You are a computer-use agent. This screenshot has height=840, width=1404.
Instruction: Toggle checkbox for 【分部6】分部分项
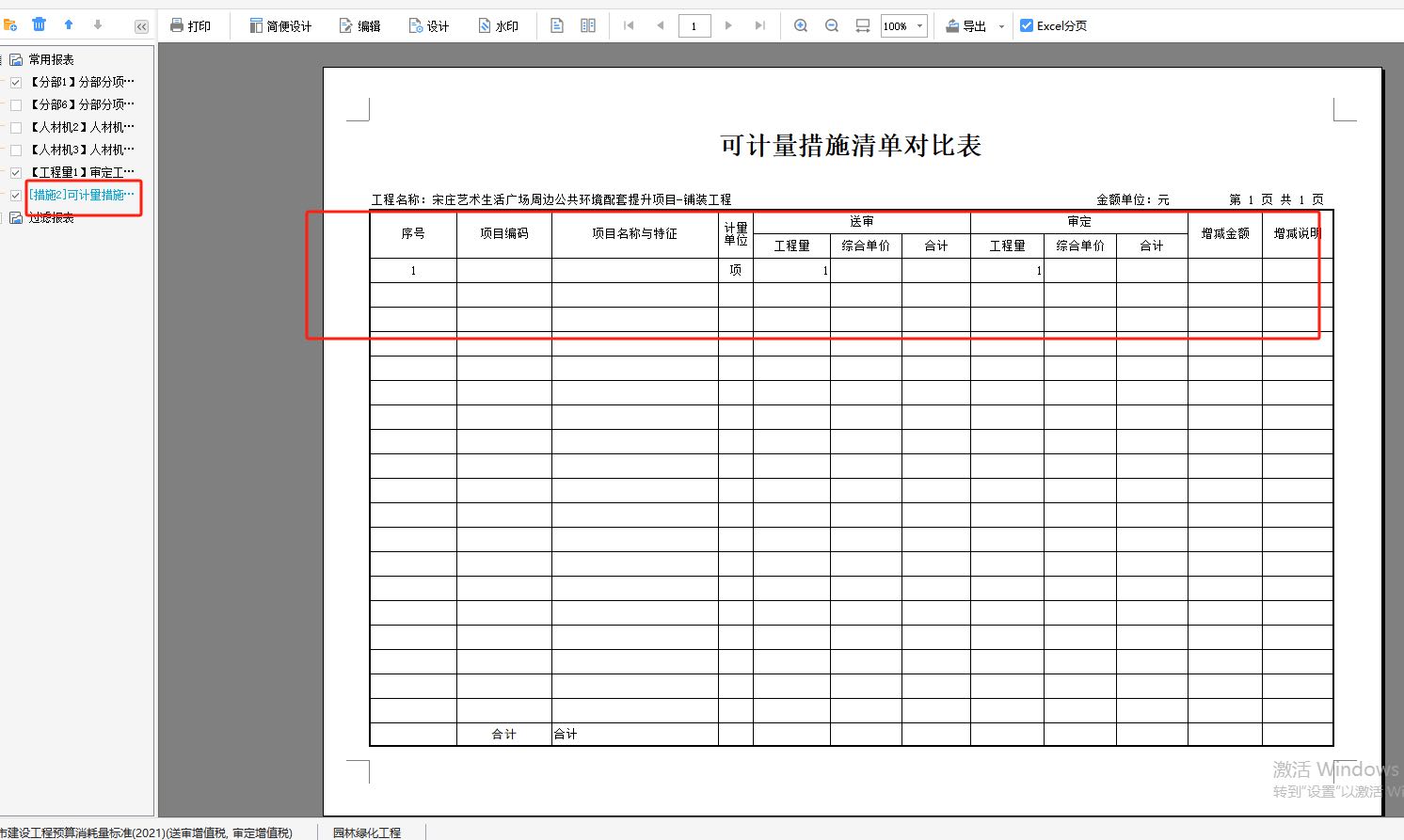16,104
